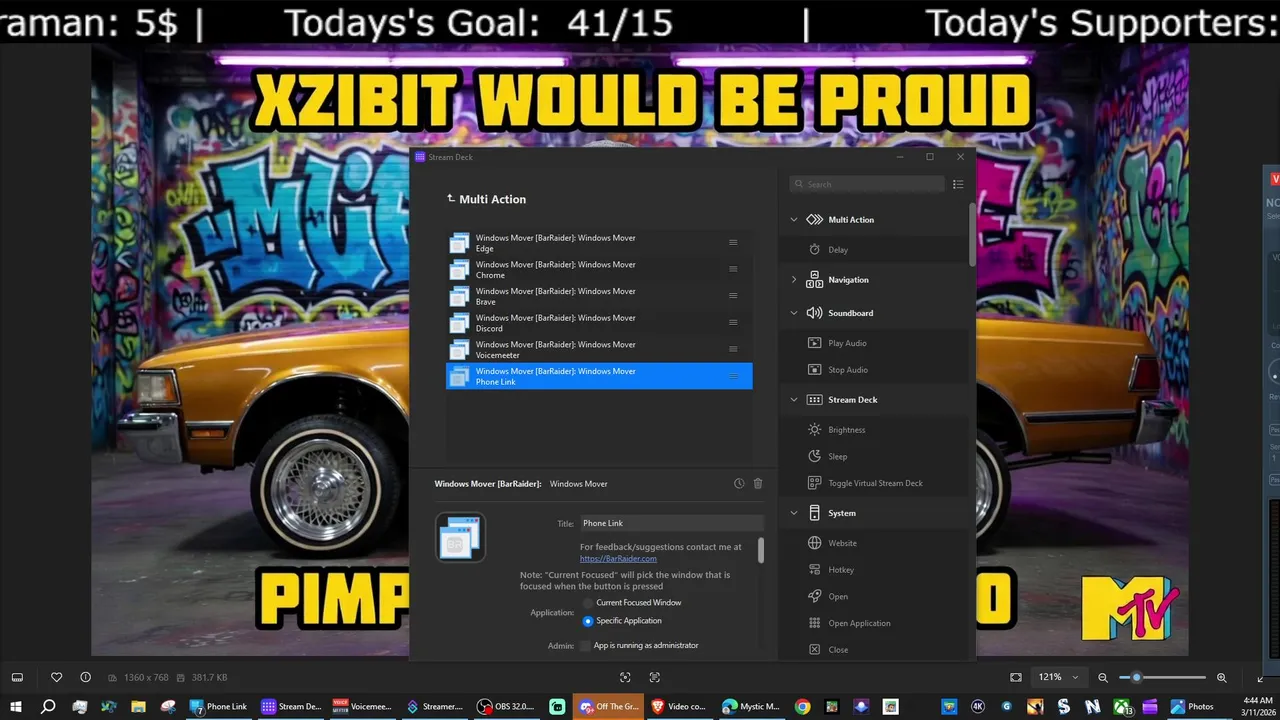Click the delay clock icon beside Windows Mover

click(x=739, y=483)
